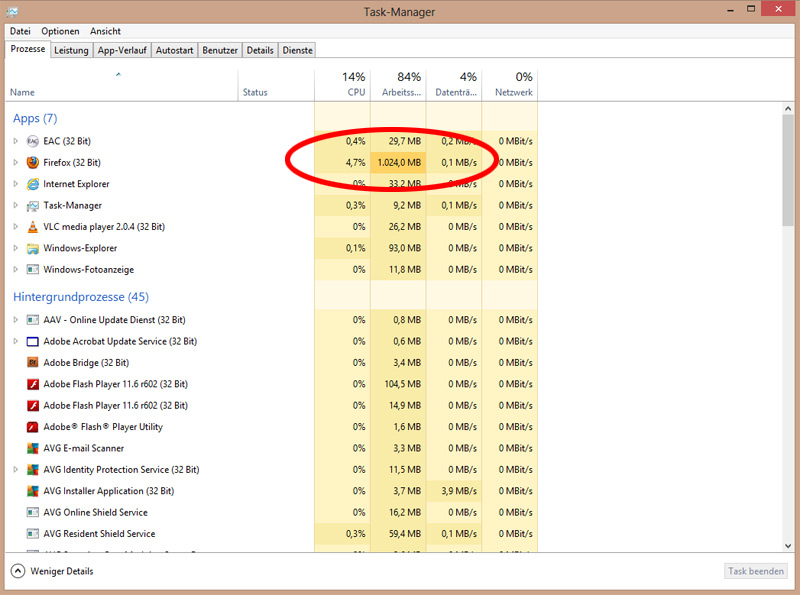Open the Ansicht menu
The width and height of the screenshot is (800, 595).
tap(105, 31)
